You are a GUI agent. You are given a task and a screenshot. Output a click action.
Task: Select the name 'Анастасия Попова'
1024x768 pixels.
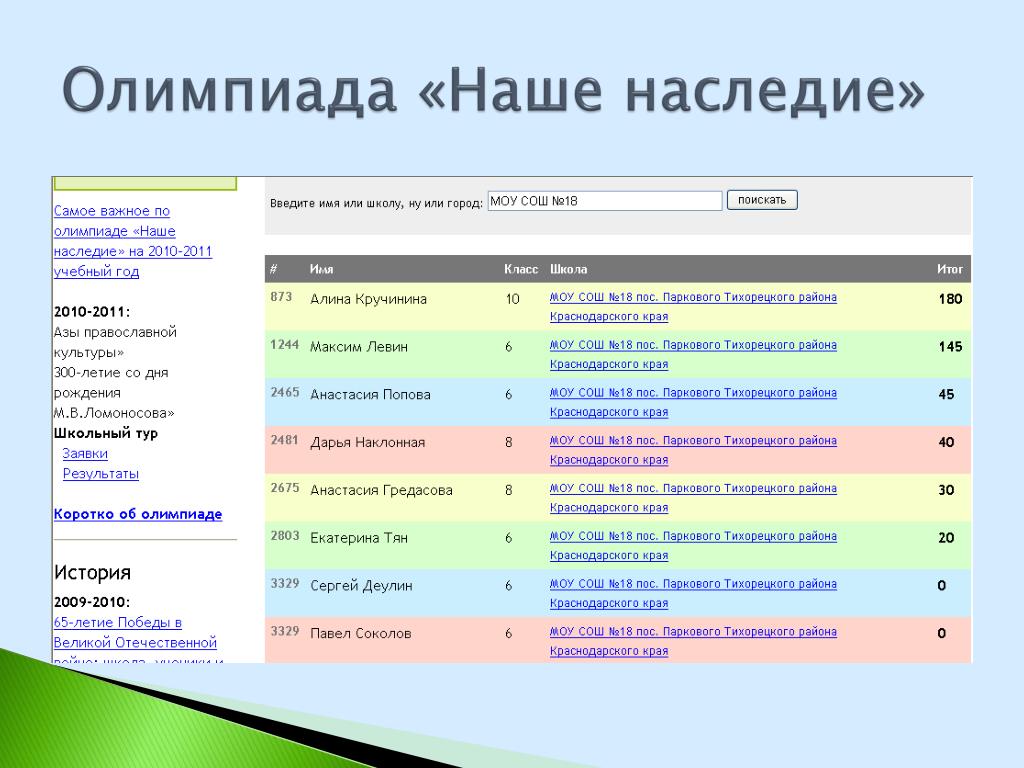coord(370,394)
